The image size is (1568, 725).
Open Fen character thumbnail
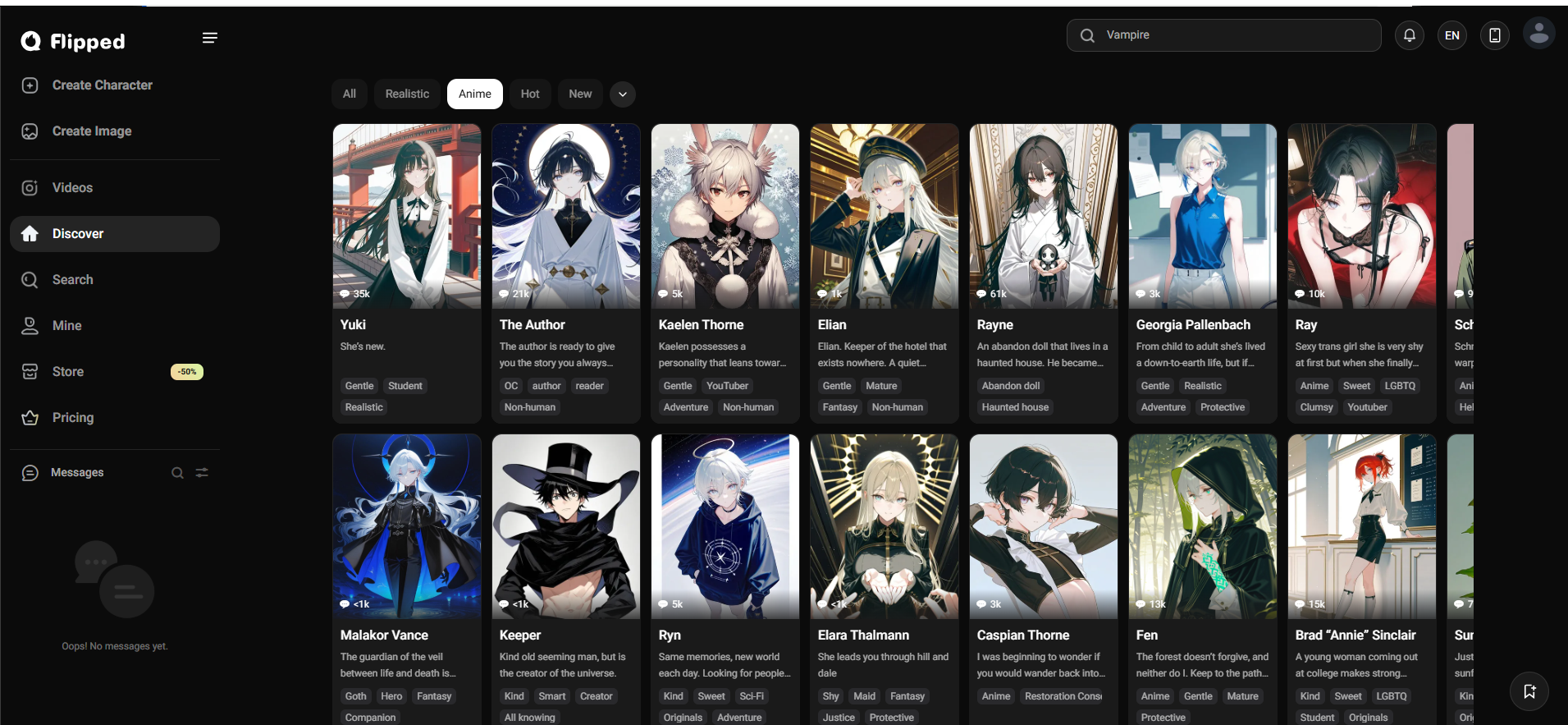[x=1203, y=526]
